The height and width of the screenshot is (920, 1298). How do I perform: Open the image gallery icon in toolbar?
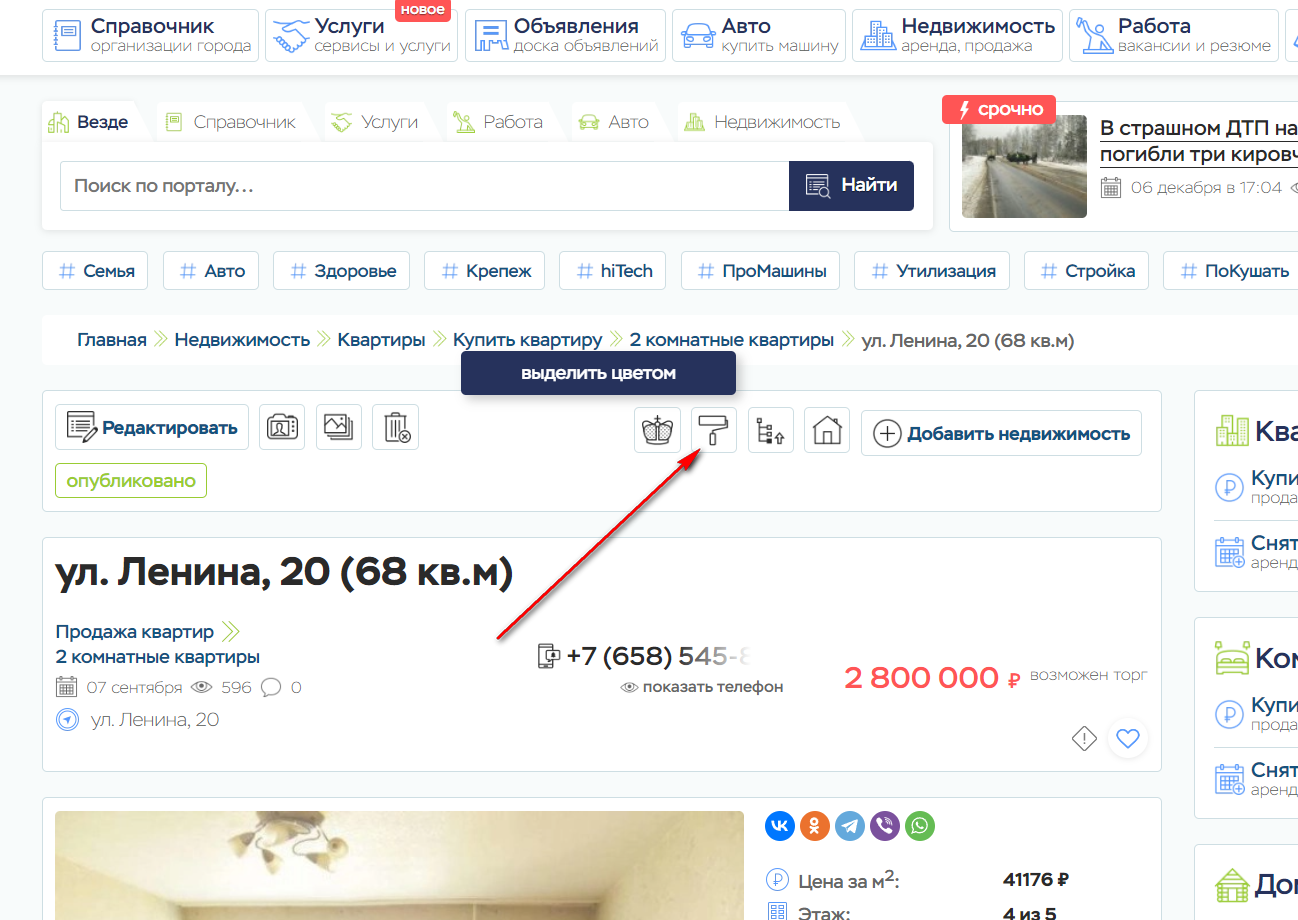pos(339,427)
